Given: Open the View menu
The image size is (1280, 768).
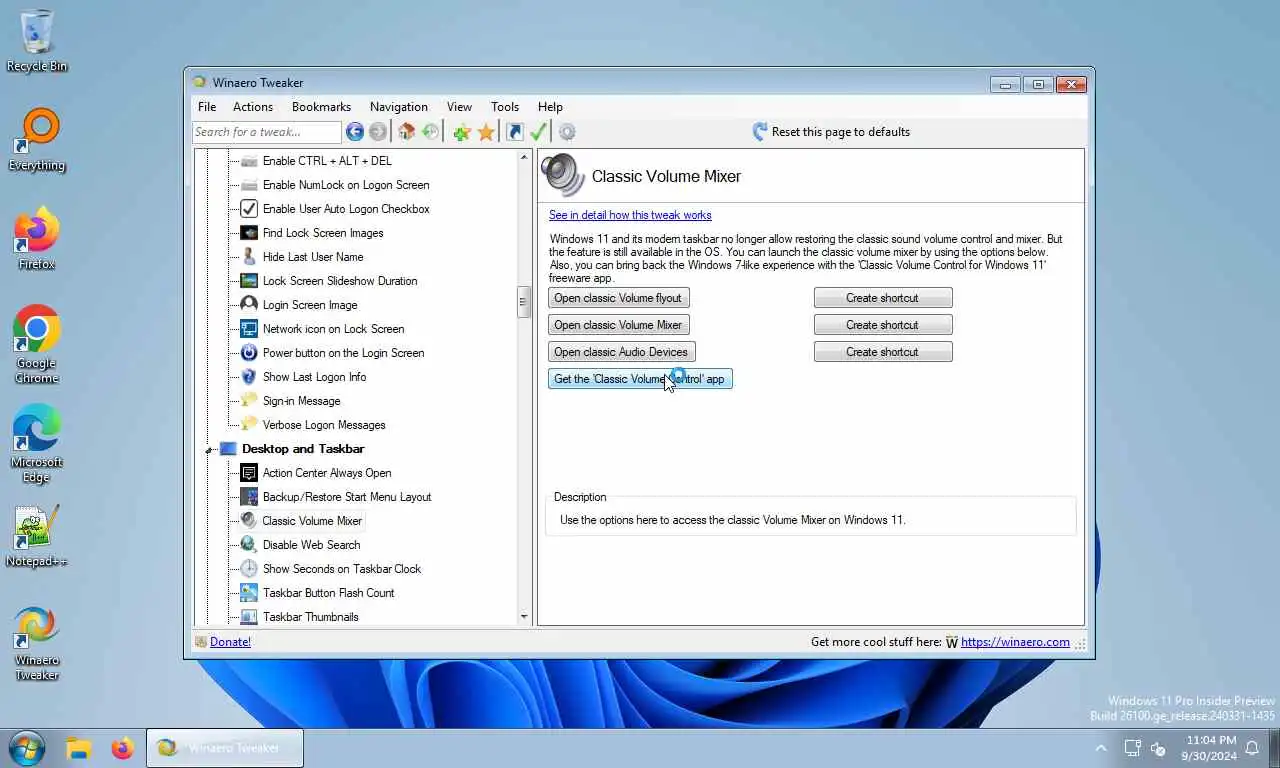Looking at the screenshot, I should click(459, 107).
